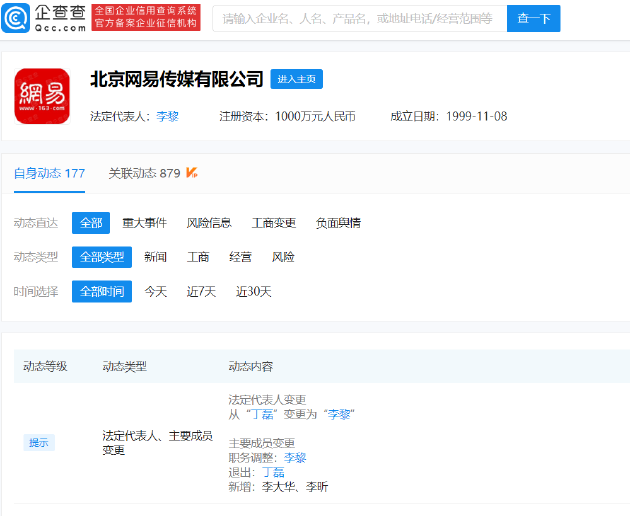Filter by 重大事件
The height and width of the screenshot is (516, 630).
(144, 223)
